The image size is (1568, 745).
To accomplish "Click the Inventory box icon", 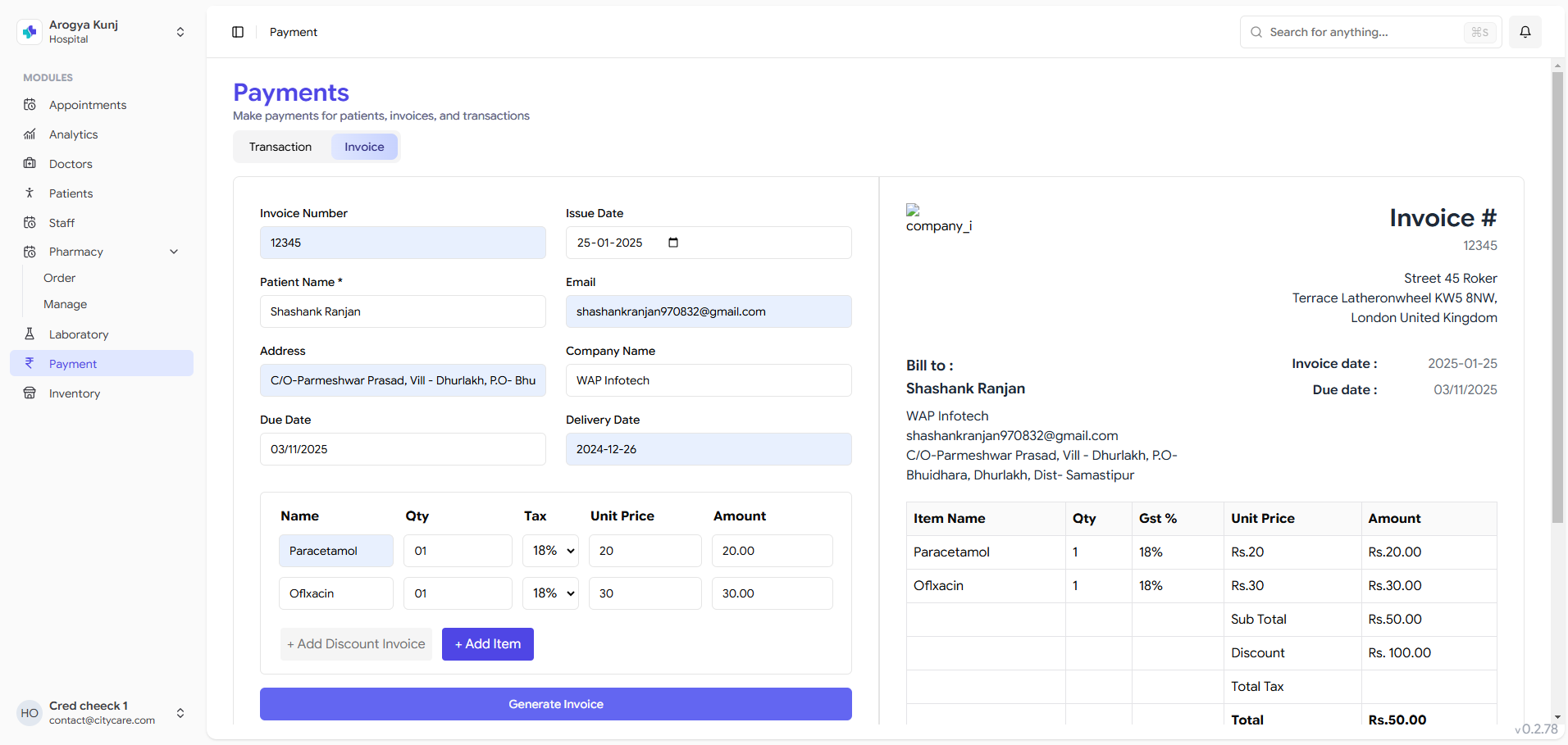I will 30,393.
